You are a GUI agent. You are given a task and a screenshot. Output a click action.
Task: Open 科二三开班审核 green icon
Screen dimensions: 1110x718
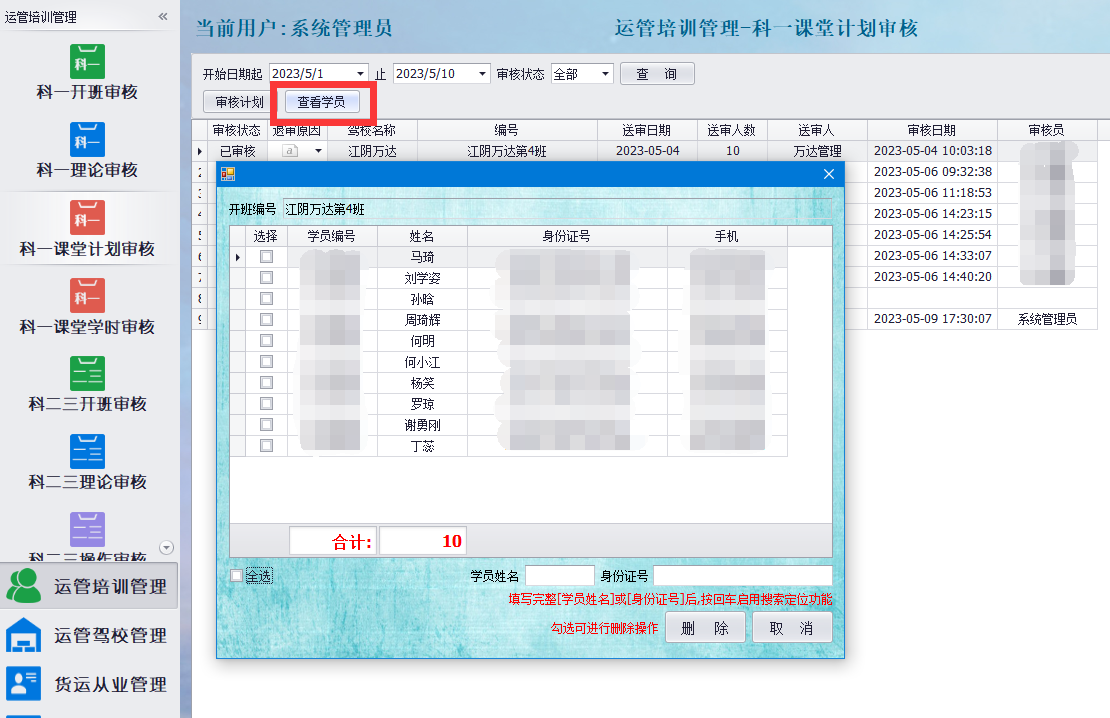pyautogui.click(x=87, y=374)
